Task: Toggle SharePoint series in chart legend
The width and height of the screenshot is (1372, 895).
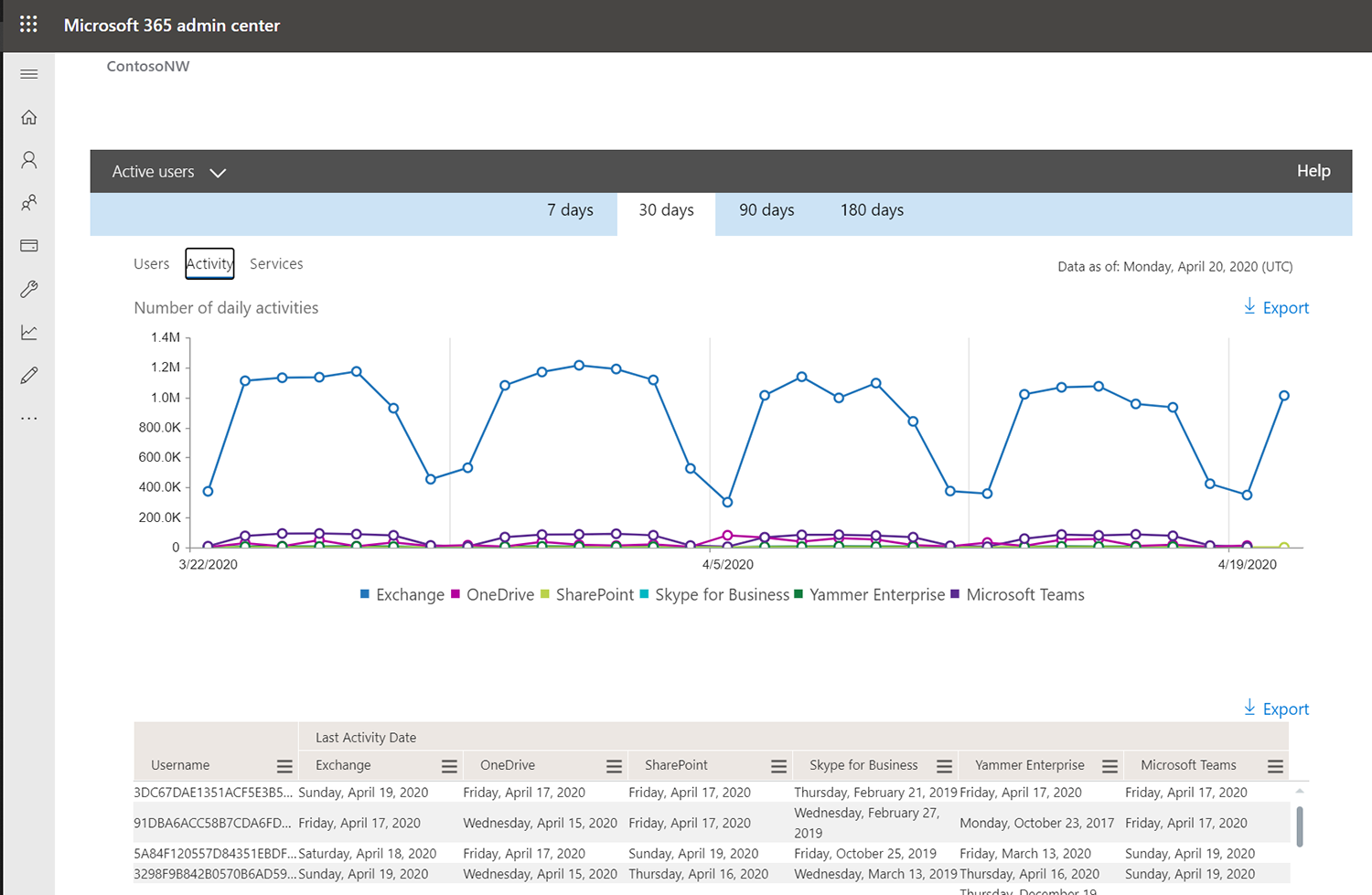Action: (586, 594)
